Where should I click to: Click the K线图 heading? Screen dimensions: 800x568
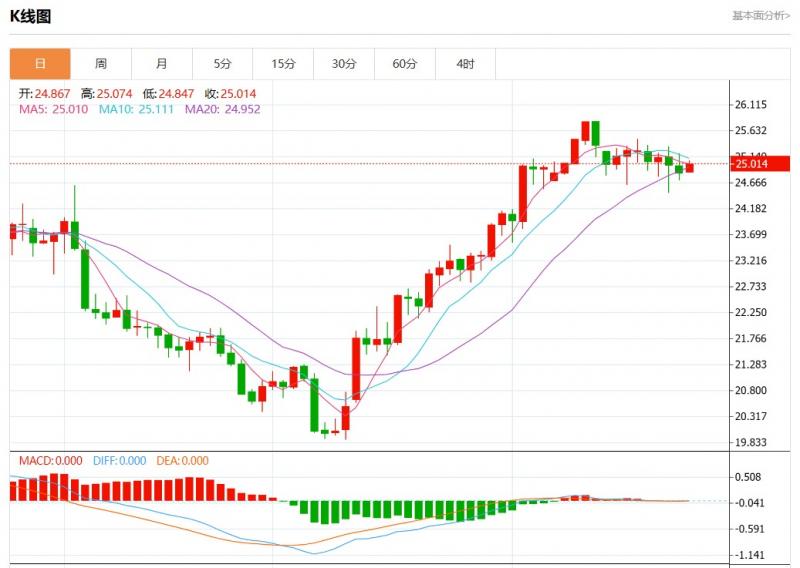(x=30, y=16)
